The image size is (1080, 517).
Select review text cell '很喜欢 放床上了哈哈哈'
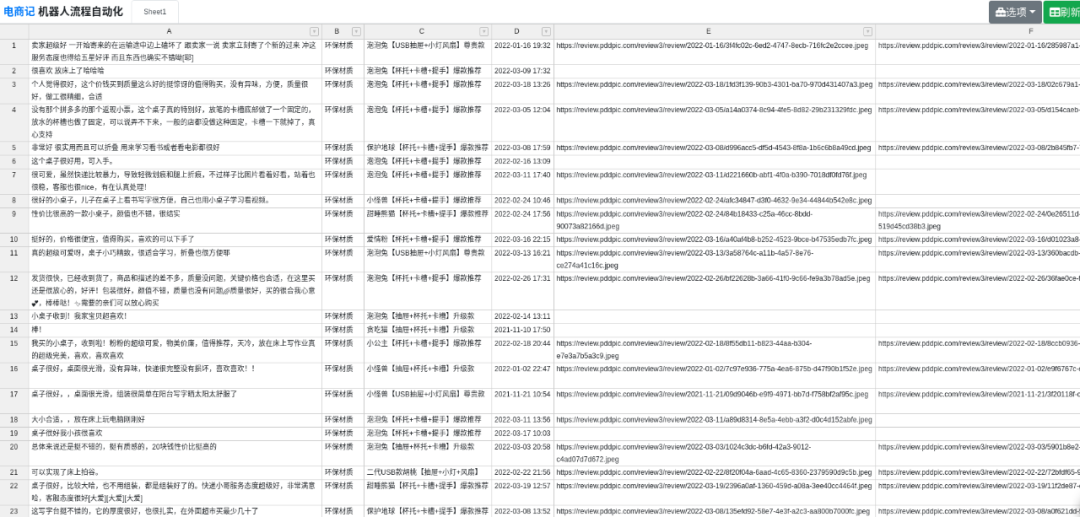tap(175, 70)
